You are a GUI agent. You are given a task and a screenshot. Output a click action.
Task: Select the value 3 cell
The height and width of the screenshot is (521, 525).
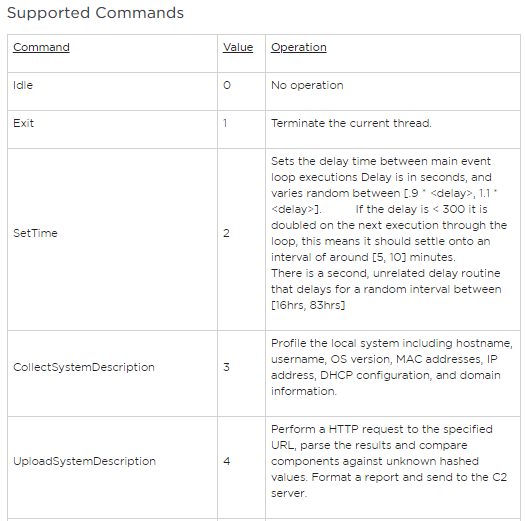click(241, 373)
